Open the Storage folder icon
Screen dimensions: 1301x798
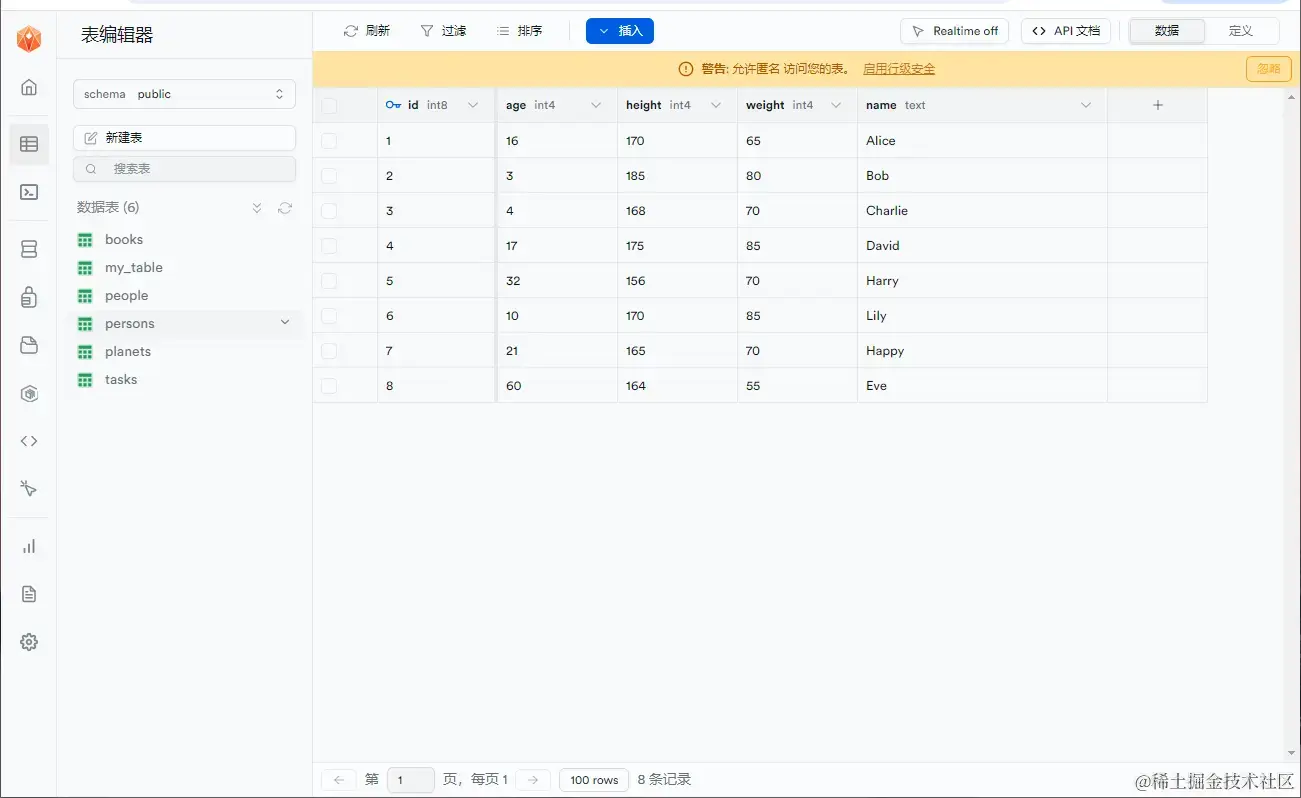pos(29,345)
